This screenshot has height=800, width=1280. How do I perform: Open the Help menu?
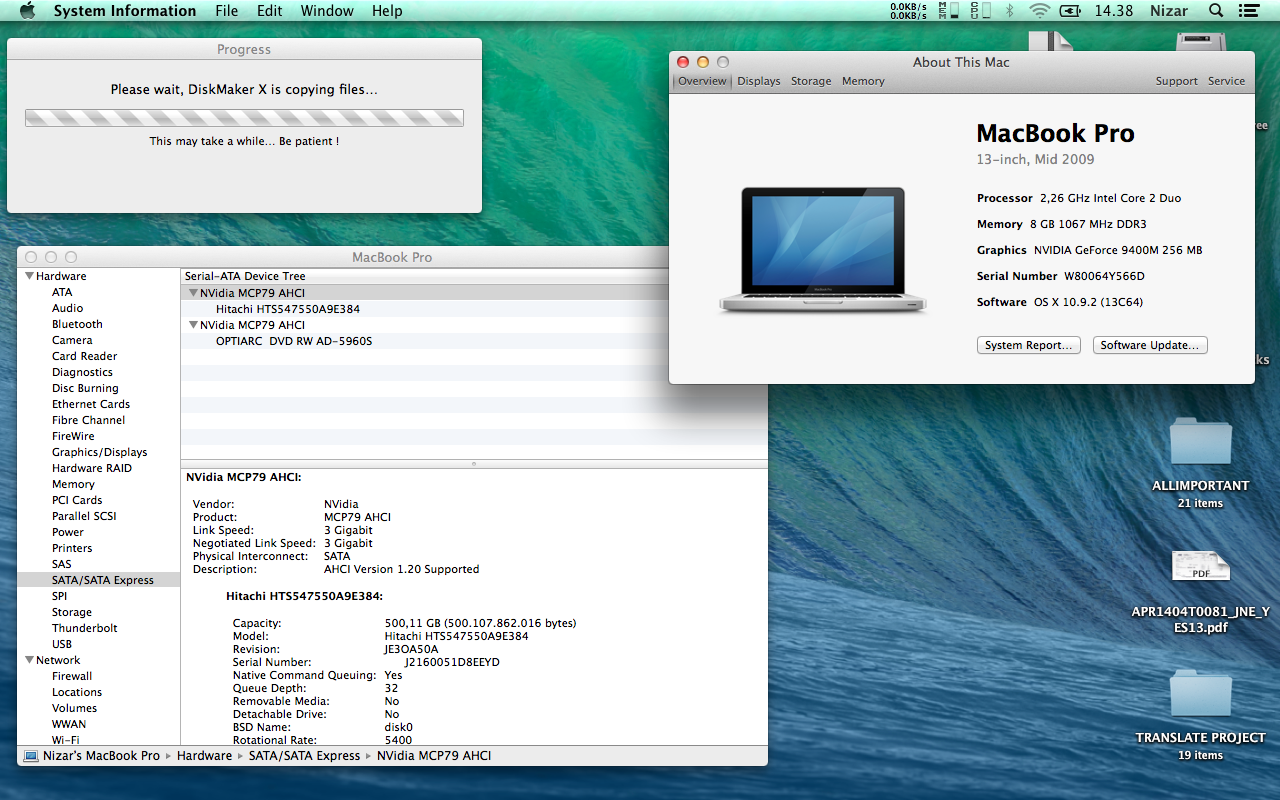[387, 11]
